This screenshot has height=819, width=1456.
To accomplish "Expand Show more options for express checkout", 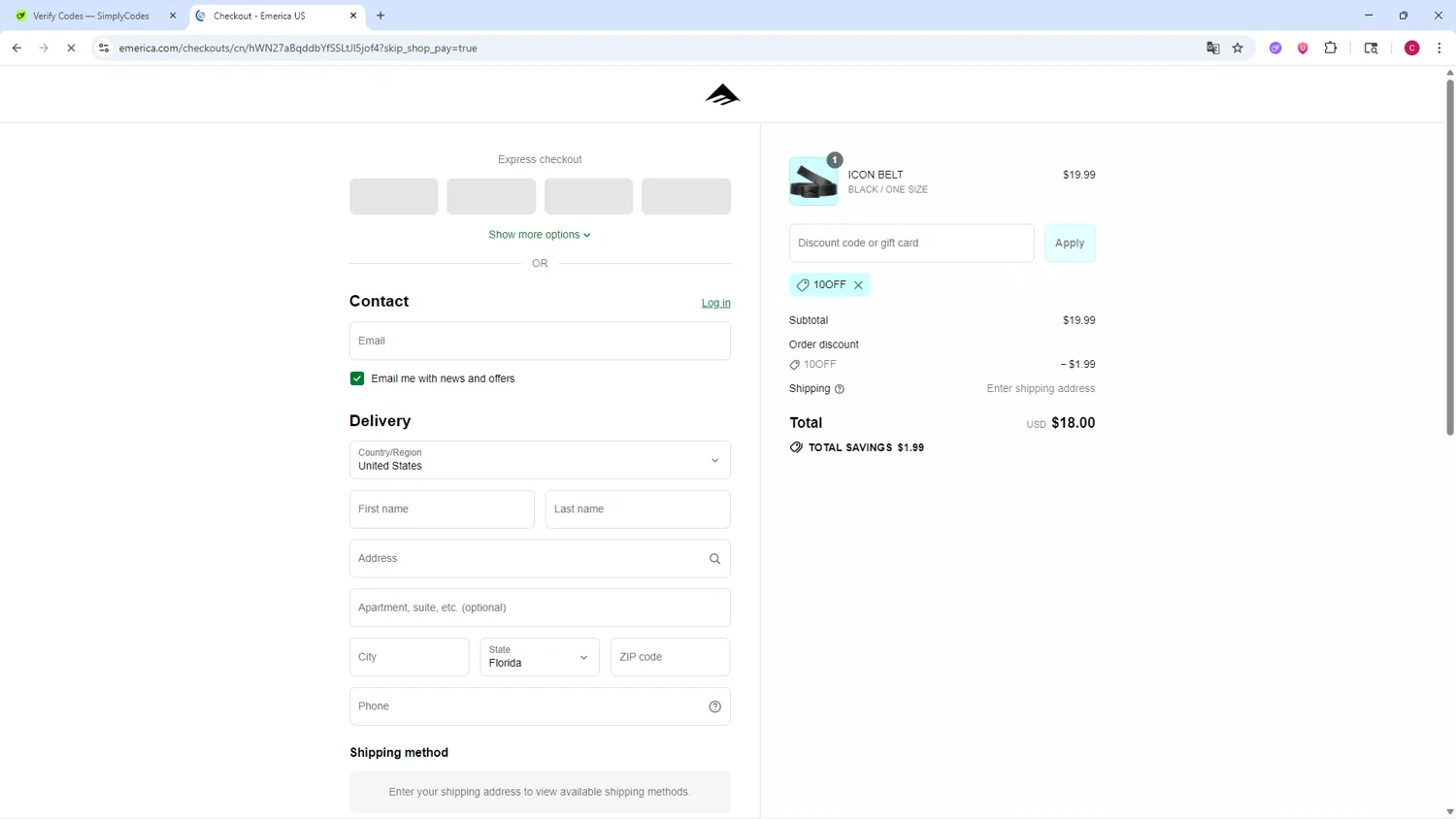I will pos(540,235).
